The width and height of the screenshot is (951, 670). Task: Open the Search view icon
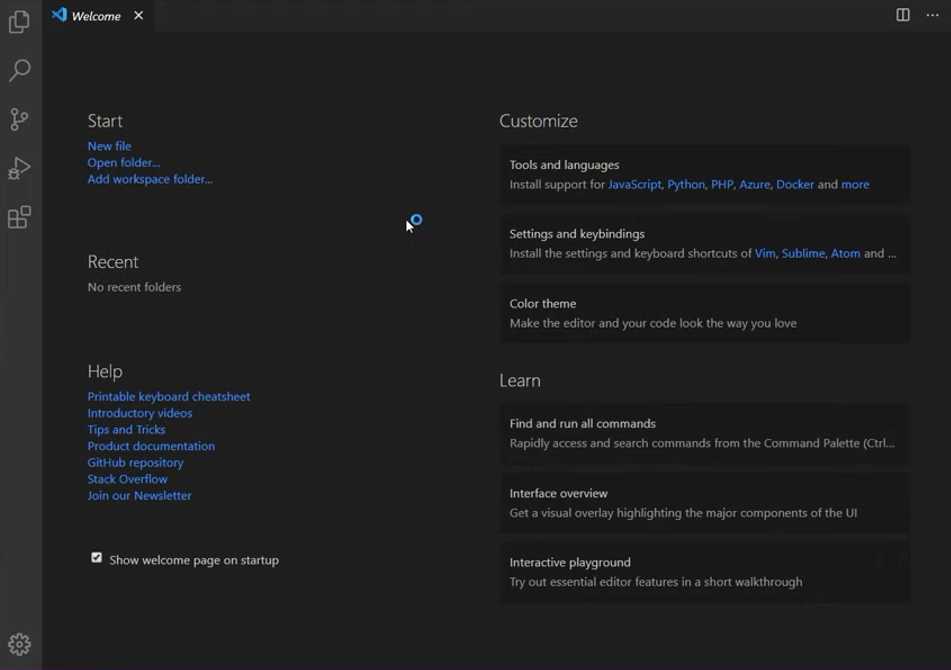[19, 70]
